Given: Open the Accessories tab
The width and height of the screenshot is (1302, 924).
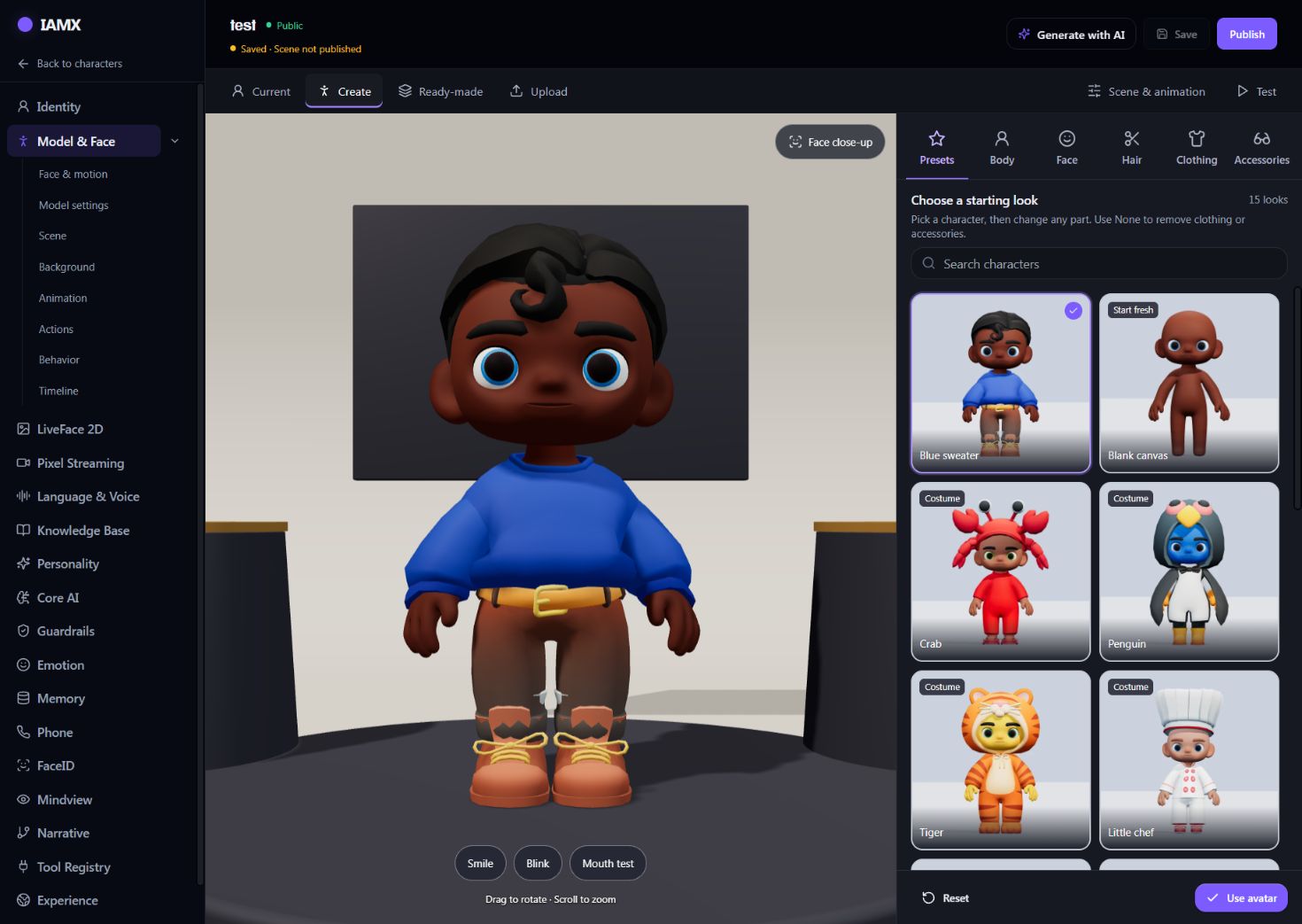Looking at the screenshot, I should (1261, 148).
